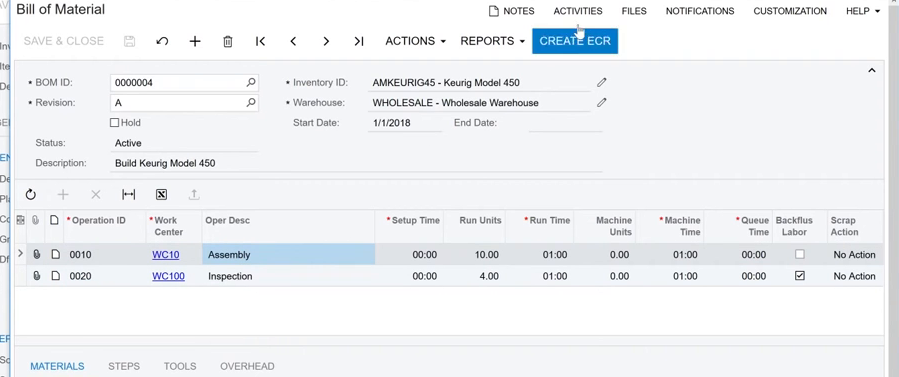The width and height of the screenshot is (899, 377).
Task: Check Backflush Labor for operation 0010
Action: click(800, 254)
